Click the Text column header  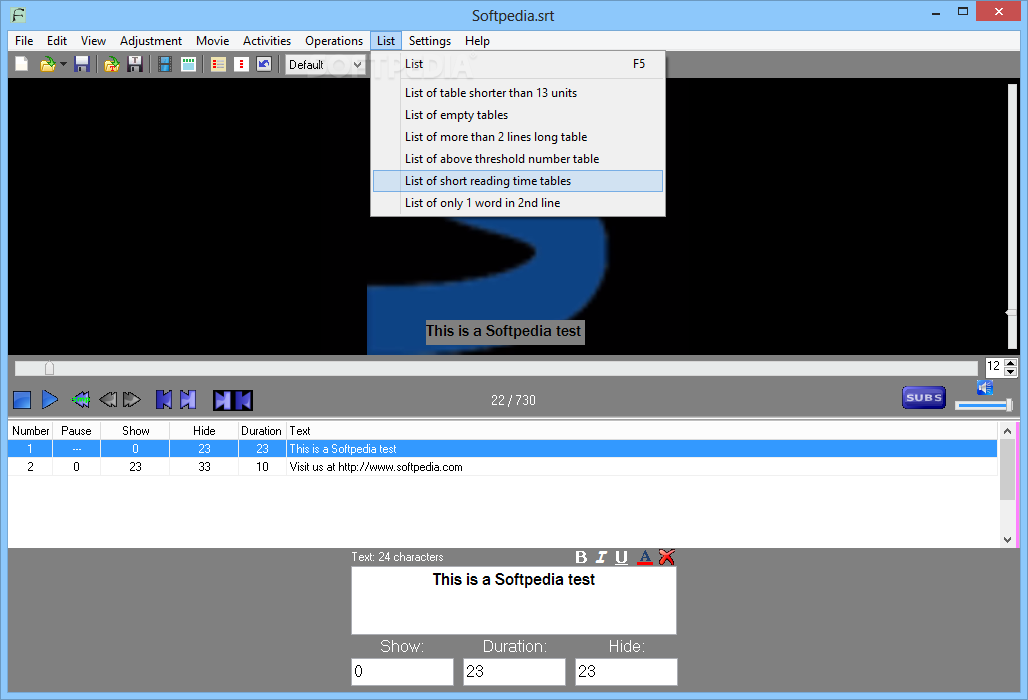point(642,431)
